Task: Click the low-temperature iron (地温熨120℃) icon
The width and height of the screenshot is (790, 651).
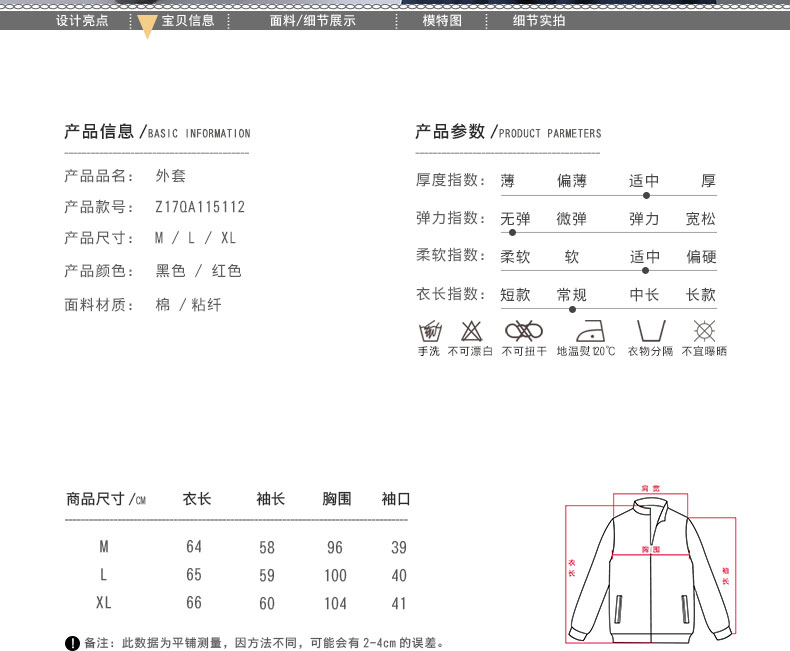Action: coord(586,331)
